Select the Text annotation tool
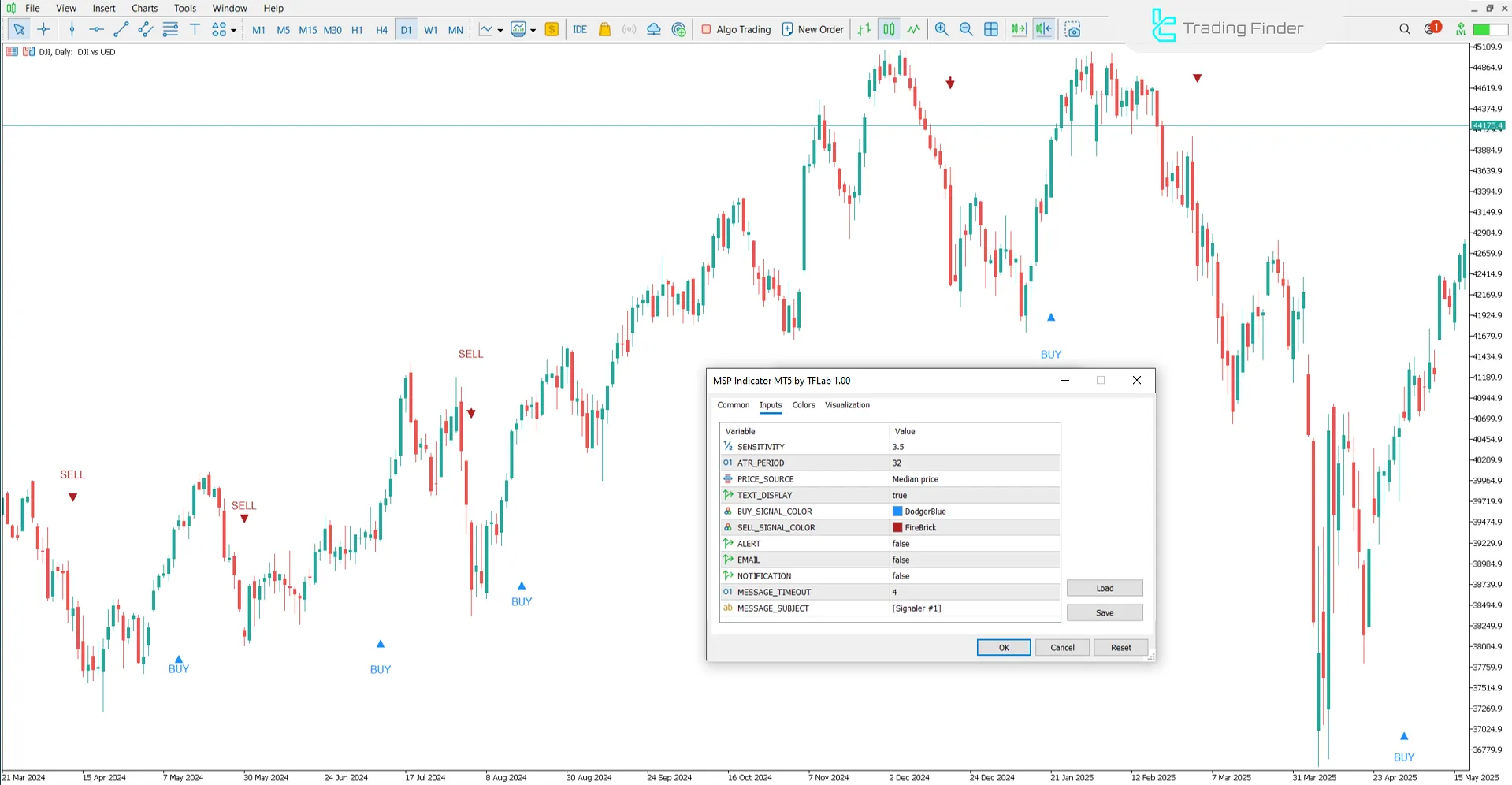 195,29
